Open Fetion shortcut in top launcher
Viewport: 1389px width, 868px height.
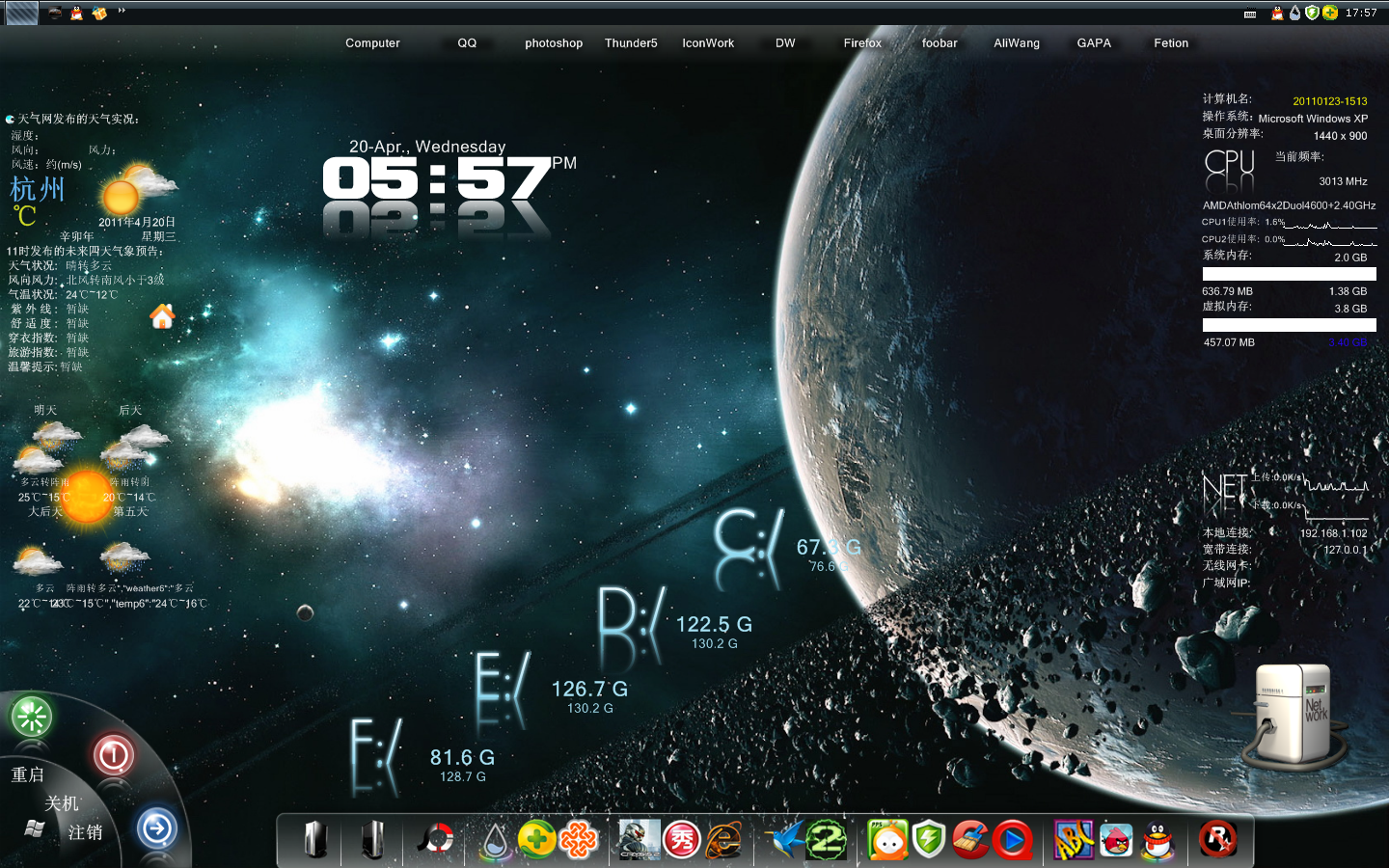(1171, 43)
